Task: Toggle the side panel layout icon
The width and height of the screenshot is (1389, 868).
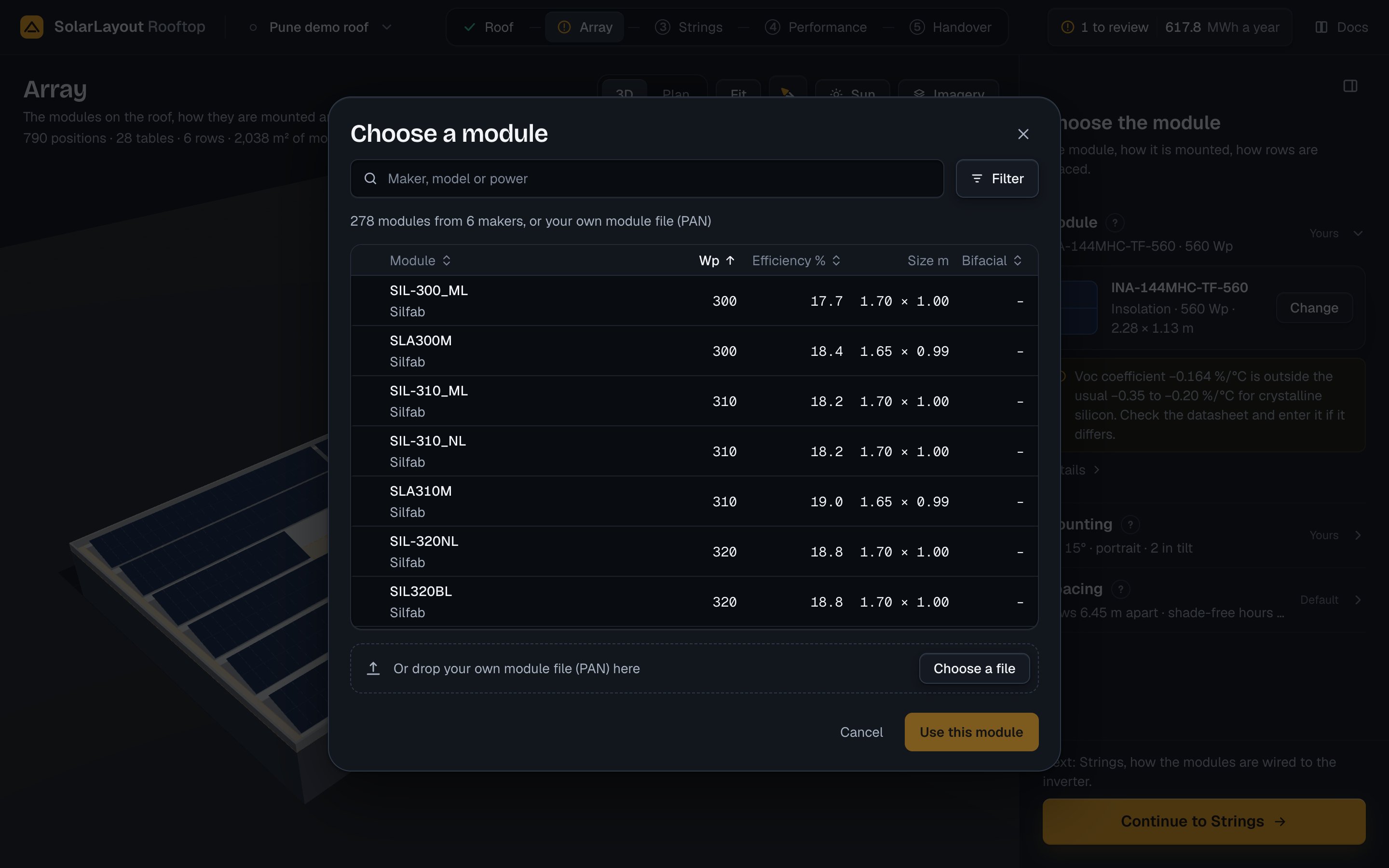Action: pyautogui.click(x=1350, y=86)
